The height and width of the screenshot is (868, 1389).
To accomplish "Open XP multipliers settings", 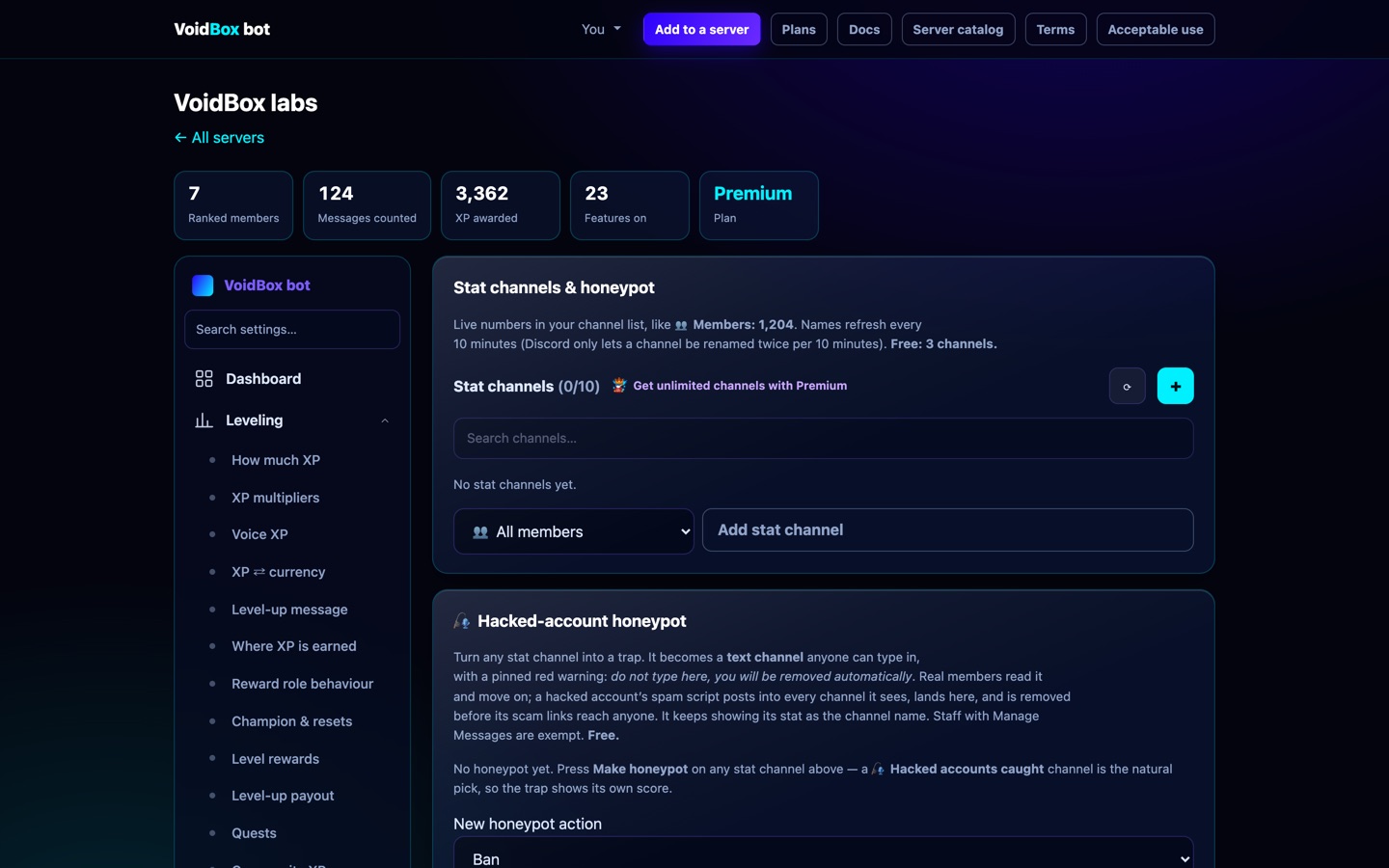I will pos(275,498).
